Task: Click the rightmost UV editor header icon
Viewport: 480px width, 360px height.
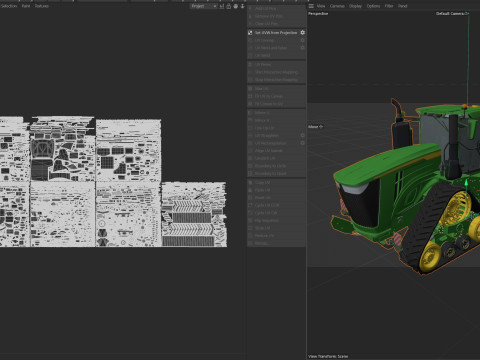Action: tap(242, 6)
